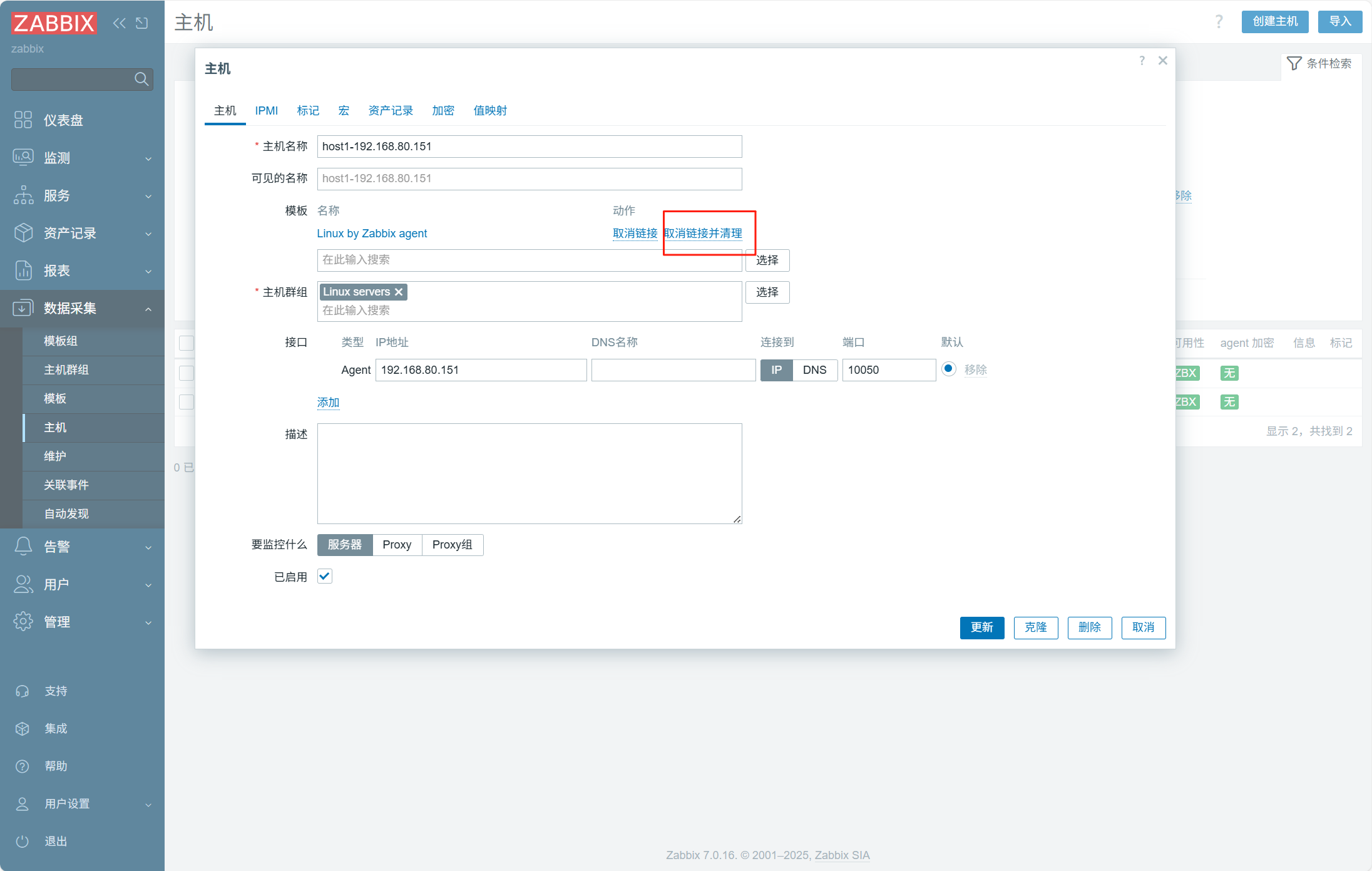Click the 退出 power icon
The height and width of the screenshot is (871, 1372).
(23, 841)
